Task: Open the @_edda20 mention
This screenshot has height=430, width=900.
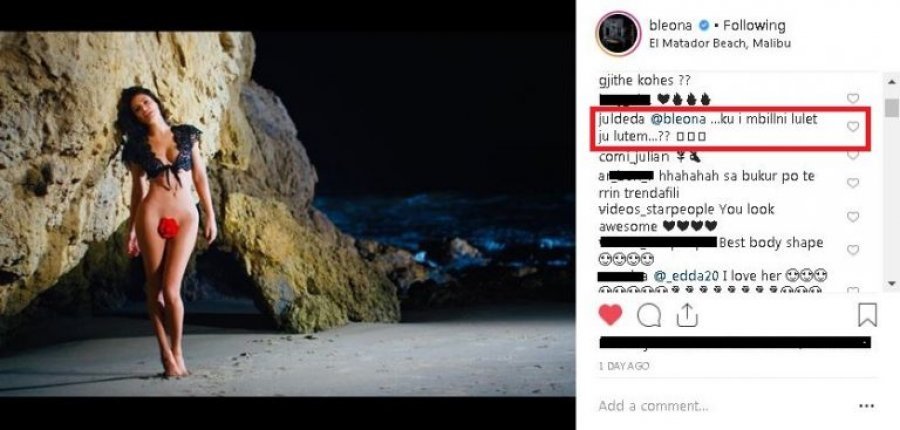Action: coord(684,275)
